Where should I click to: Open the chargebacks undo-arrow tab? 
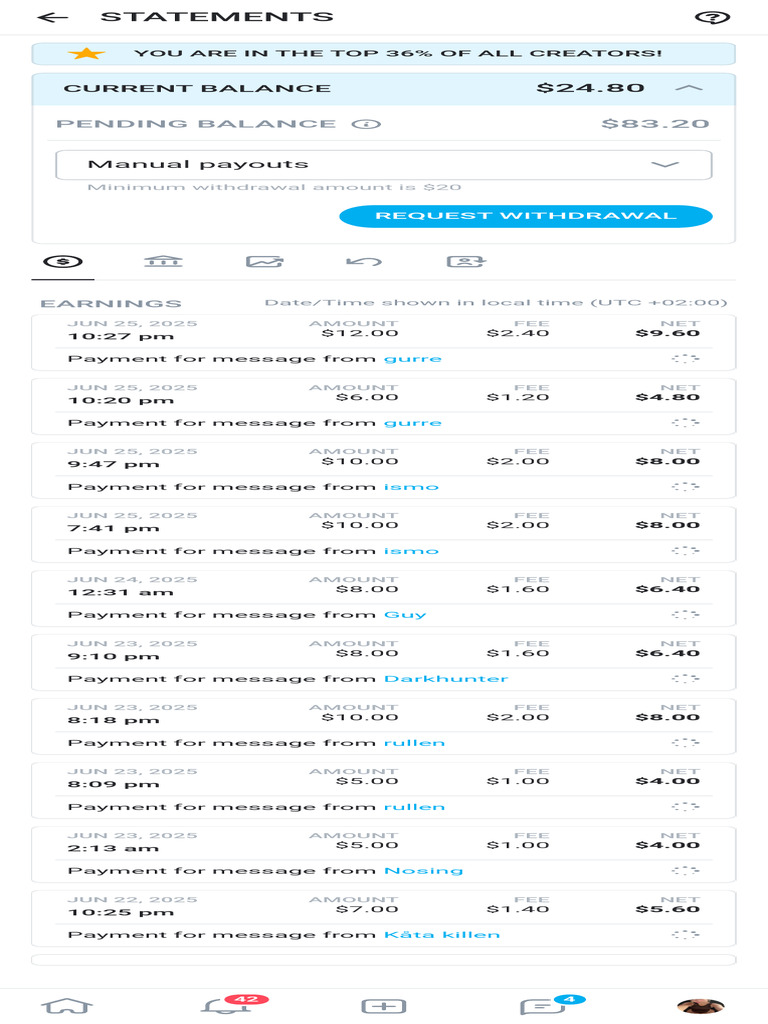pyautogui.click(x=364, y=262)
